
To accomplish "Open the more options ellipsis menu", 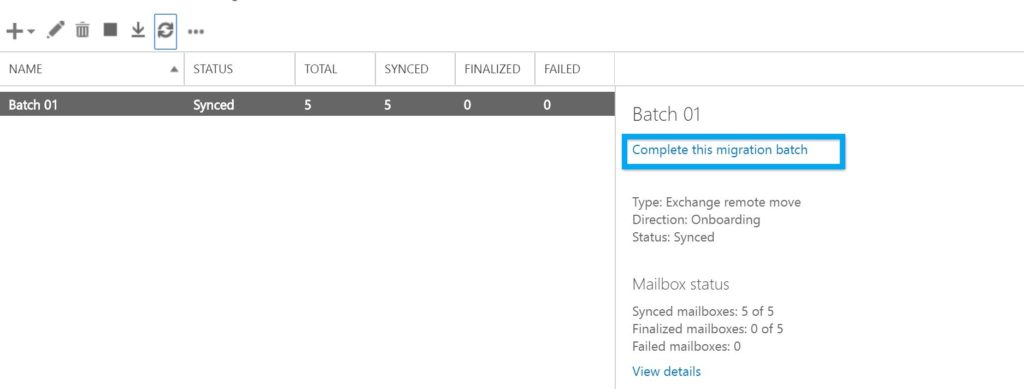I will click(x=196, y=31).
